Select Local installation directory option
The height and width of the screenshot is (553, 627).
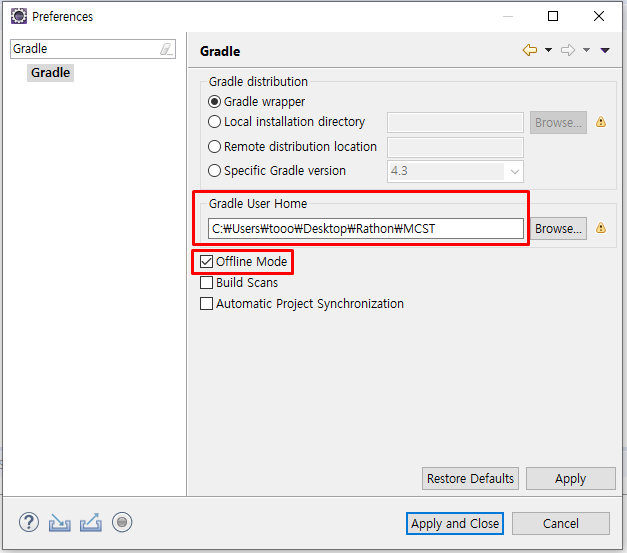click(x=214, y=122)
